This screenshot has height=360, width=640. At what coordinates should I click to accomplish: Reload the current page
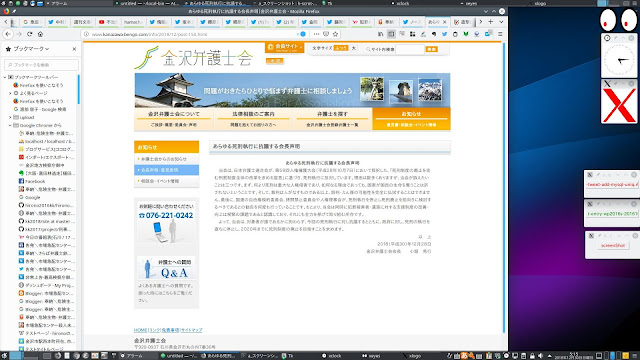pyautogui.click(x=29, y=34)
